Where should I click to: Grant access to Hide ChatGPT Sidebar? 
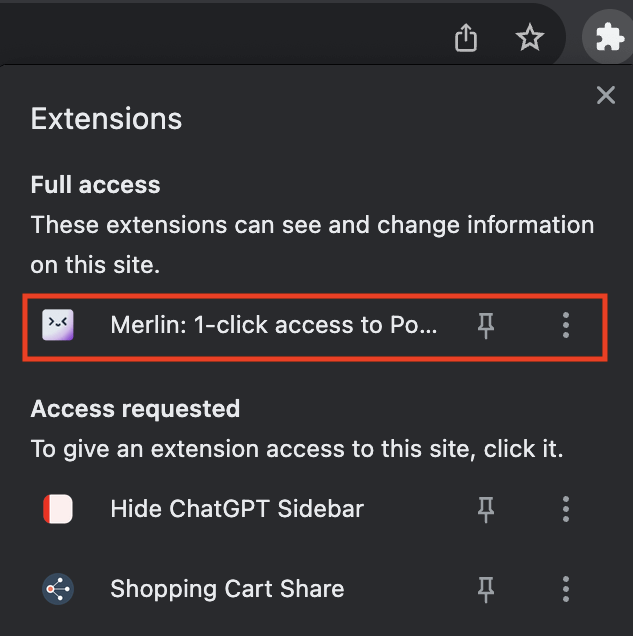click(x=237, y=509)
